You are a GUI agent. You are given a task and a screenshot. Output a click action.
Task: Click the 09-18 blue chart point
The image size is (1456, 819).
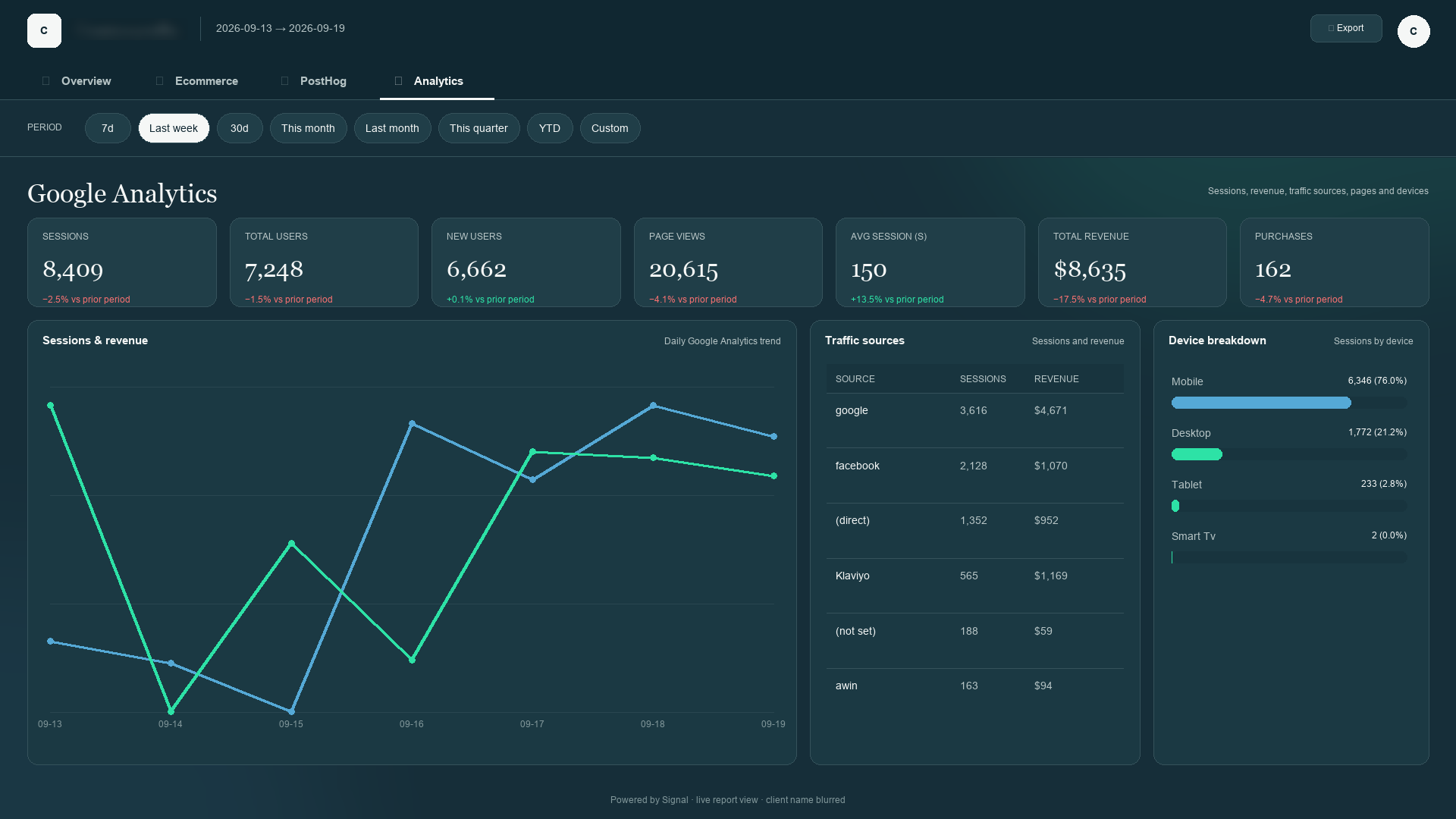653,406
